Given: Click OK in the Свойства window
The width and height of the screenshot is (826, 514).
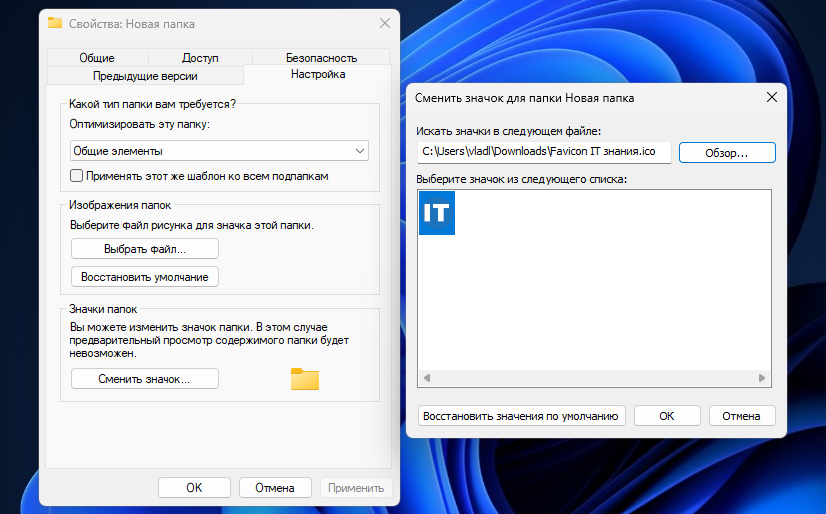Looking at the screenshot, I should (194, 488).
